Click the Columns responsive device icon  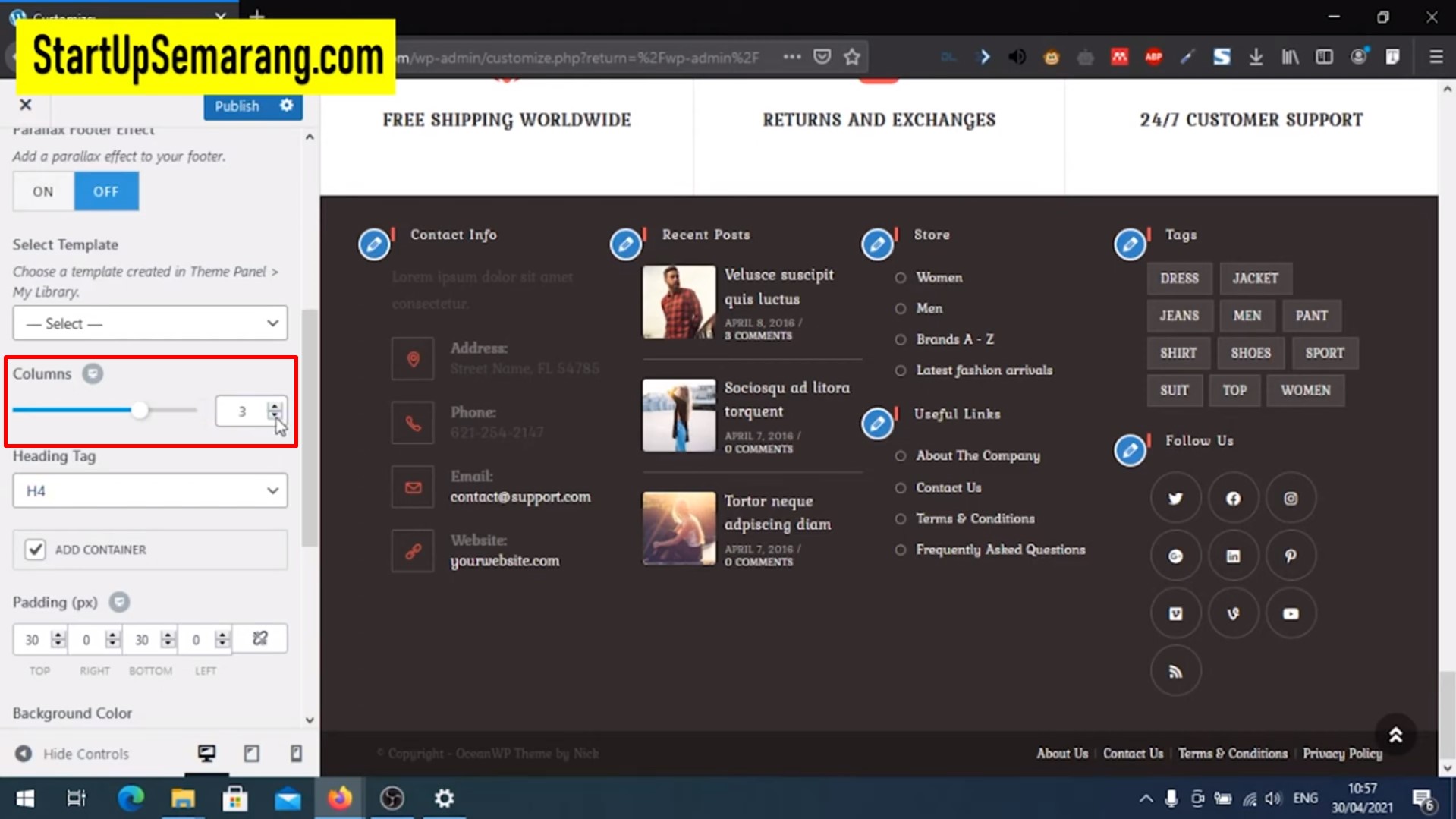[x=93, y=373]
